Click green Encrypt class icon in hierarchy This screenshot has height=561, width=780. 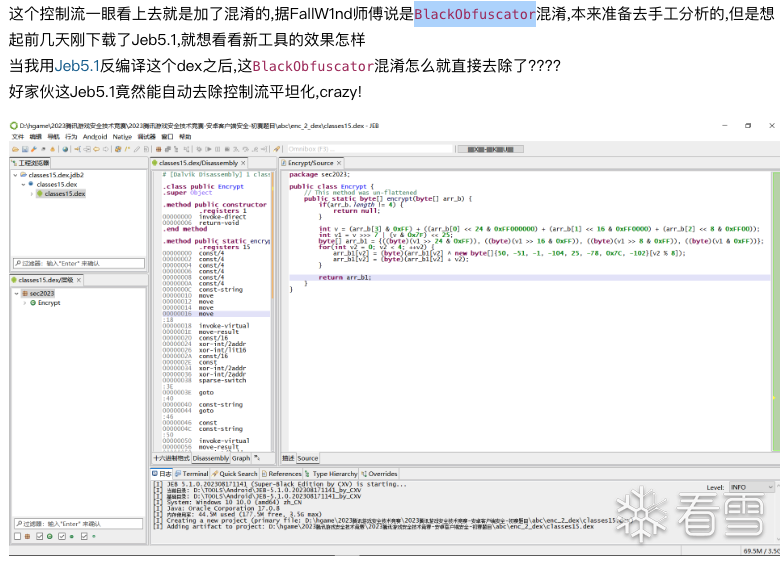(33, 302)
